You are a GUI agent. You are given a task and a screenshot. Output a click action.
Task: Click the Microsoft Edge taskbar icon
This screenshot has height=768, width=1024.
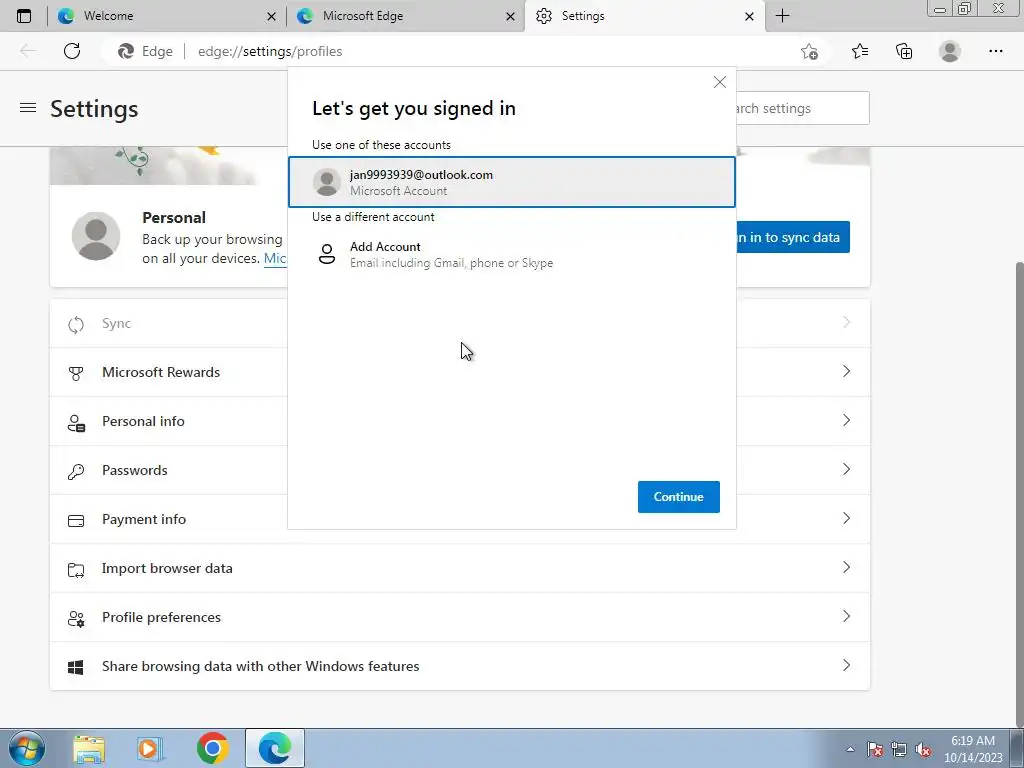click(x=274, y=748)
